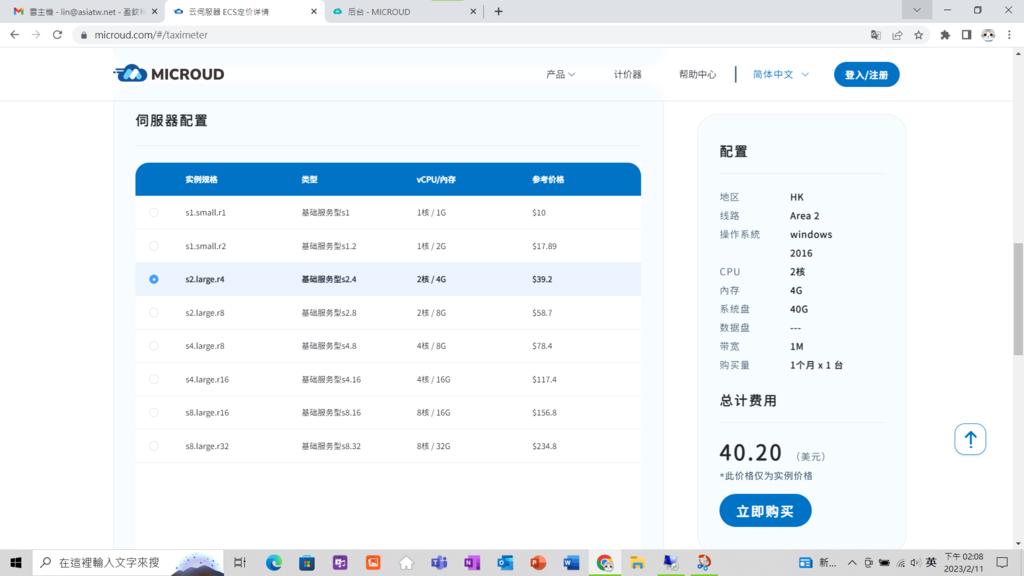
Task: Click the 立即购买 button
Action: (x=765, y=511)
